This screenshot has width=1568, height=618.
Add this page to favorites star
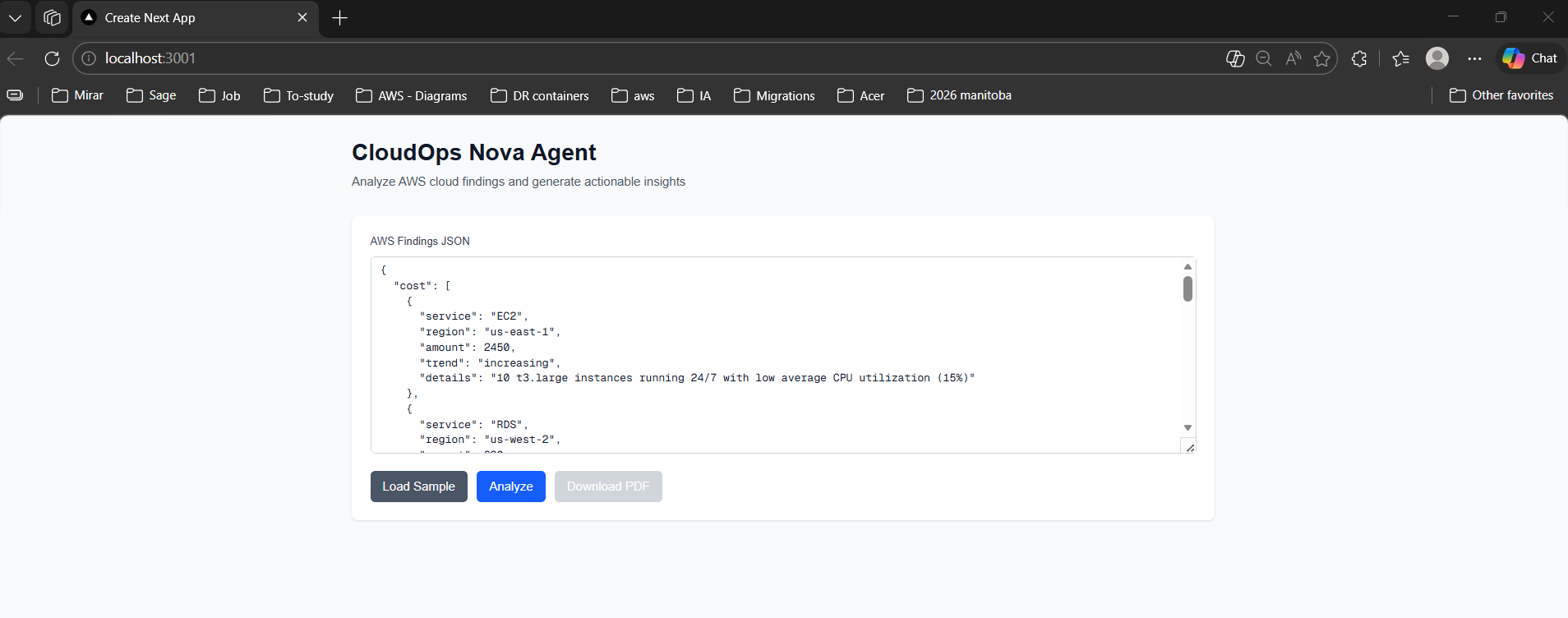[1321, 58]
